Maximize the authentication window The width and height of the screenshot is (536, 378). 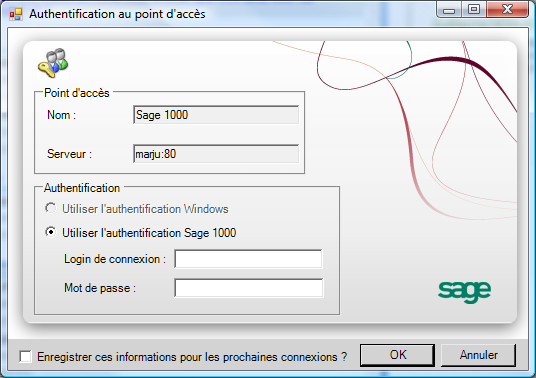point(474,10)
